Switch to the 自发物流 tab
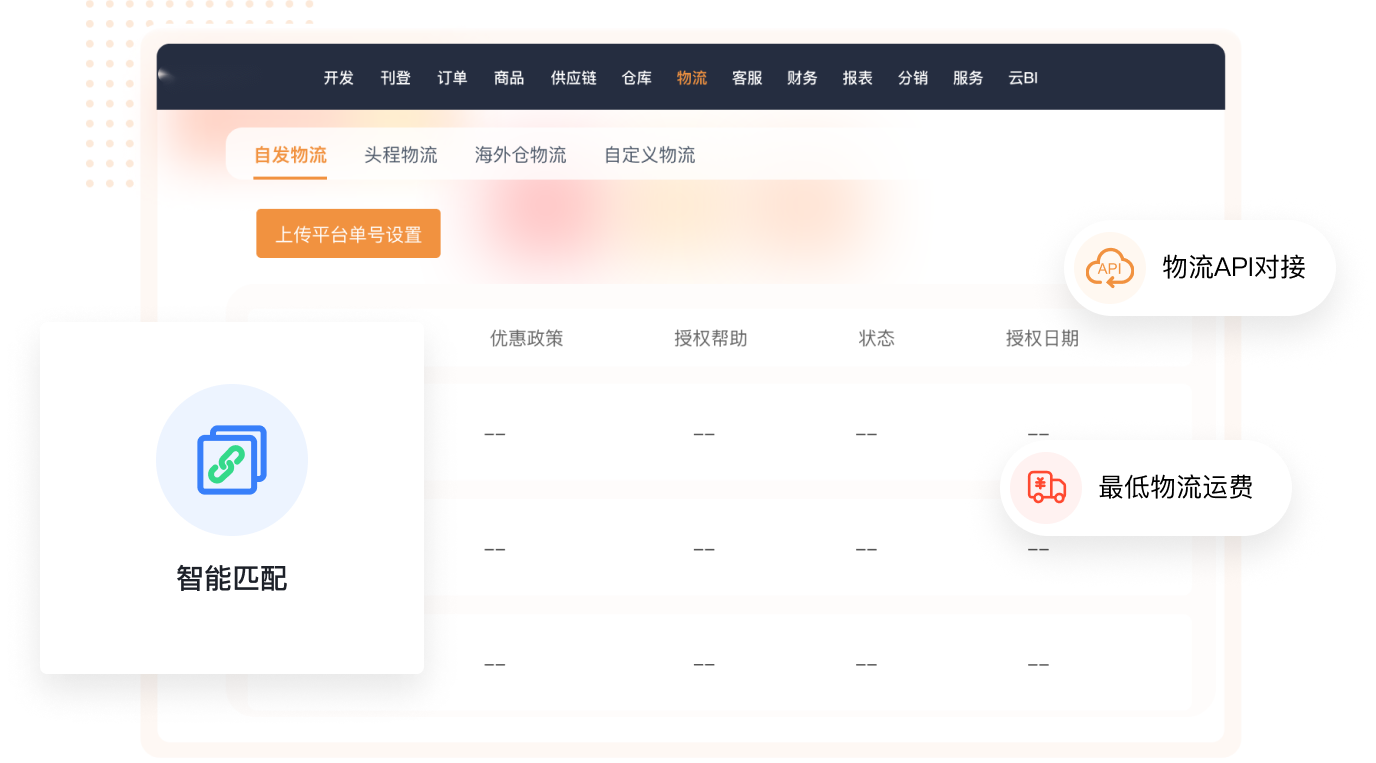This screenshot has width=1376, height=763. coord(290,155)
